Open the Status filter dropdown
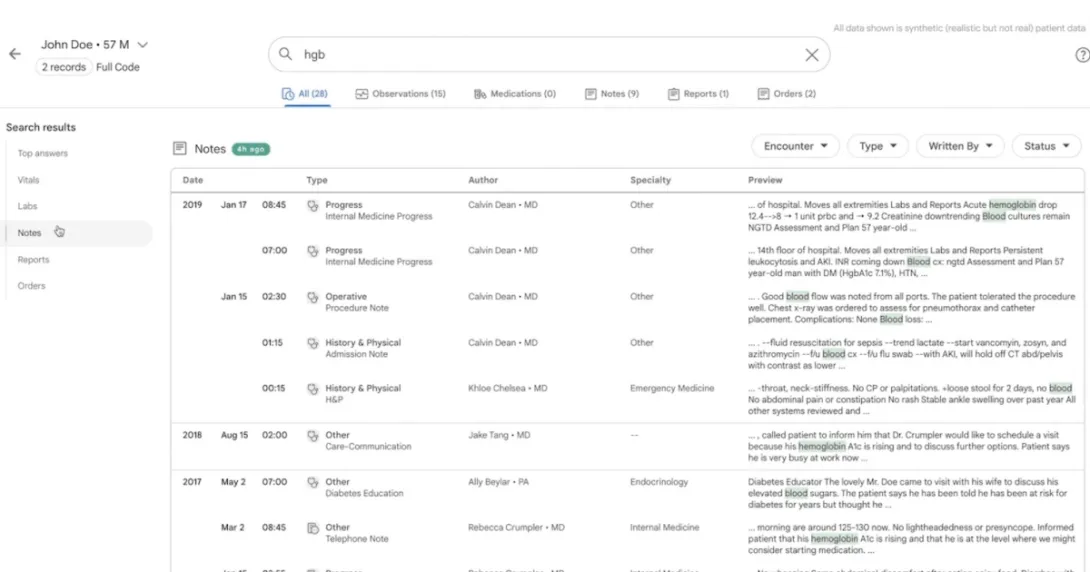The height and width of the screenshot is (572, 1090). pyautogui.click(x=1045, y=146)
